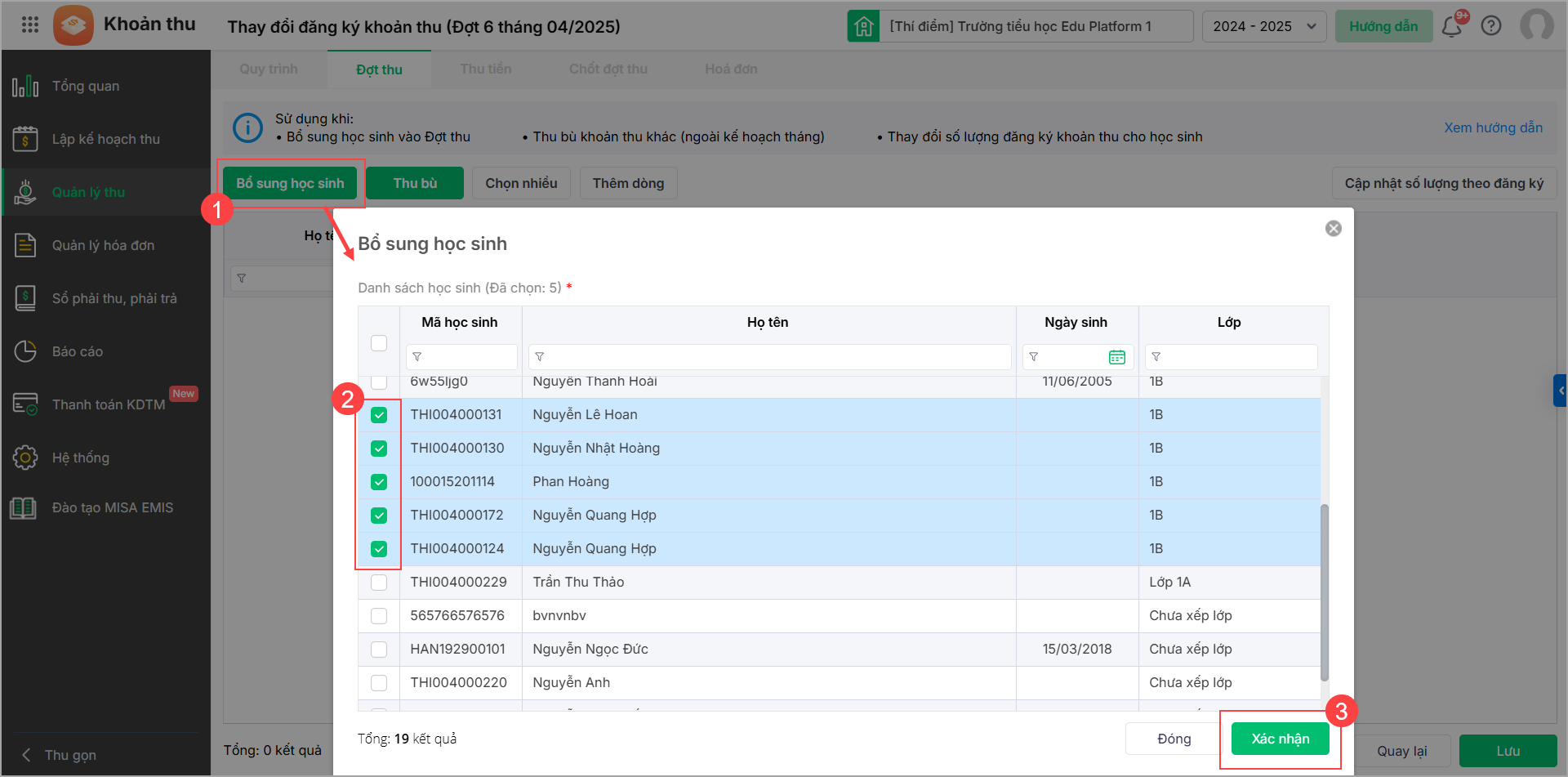Open the notifications bell
The height and width of the screenshot is (777, 1568).
pos(1451,27)
